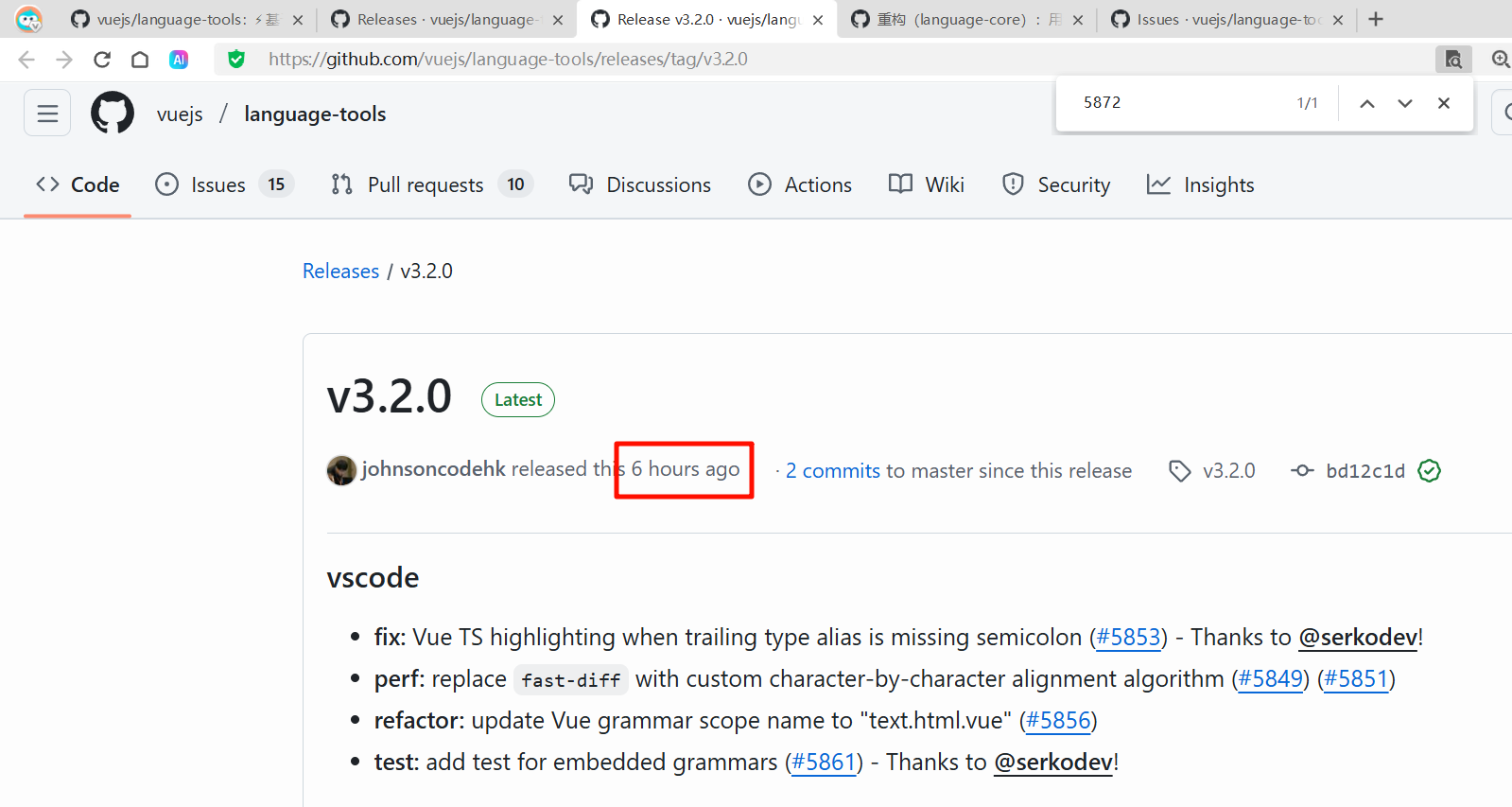The width and height of the screenshot is (1512, 807).
Task: Open new browser tab with plus icon
Action: 1376,19
